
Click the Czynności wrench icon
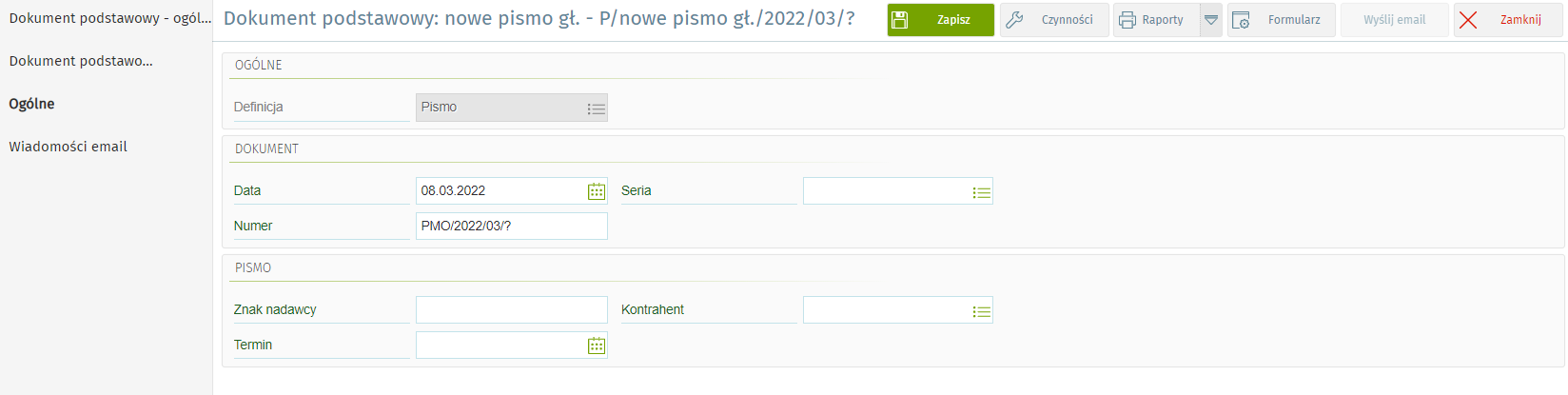click(1014, 20)
